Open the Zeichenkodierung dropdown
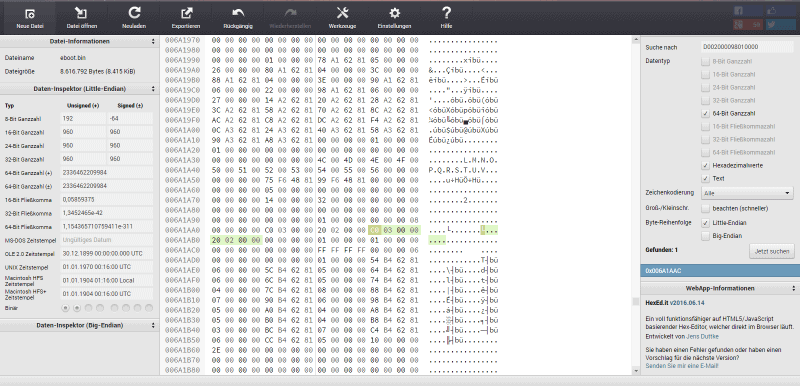The height and width of the screenshot is (386, 800). click(x=747, y=193)
